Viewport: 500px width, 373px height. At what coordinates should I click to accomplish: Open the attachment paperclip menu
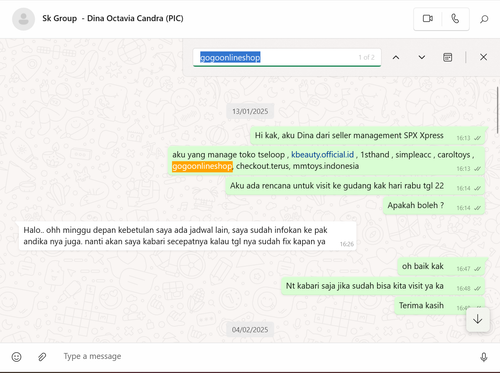(42, 357)
